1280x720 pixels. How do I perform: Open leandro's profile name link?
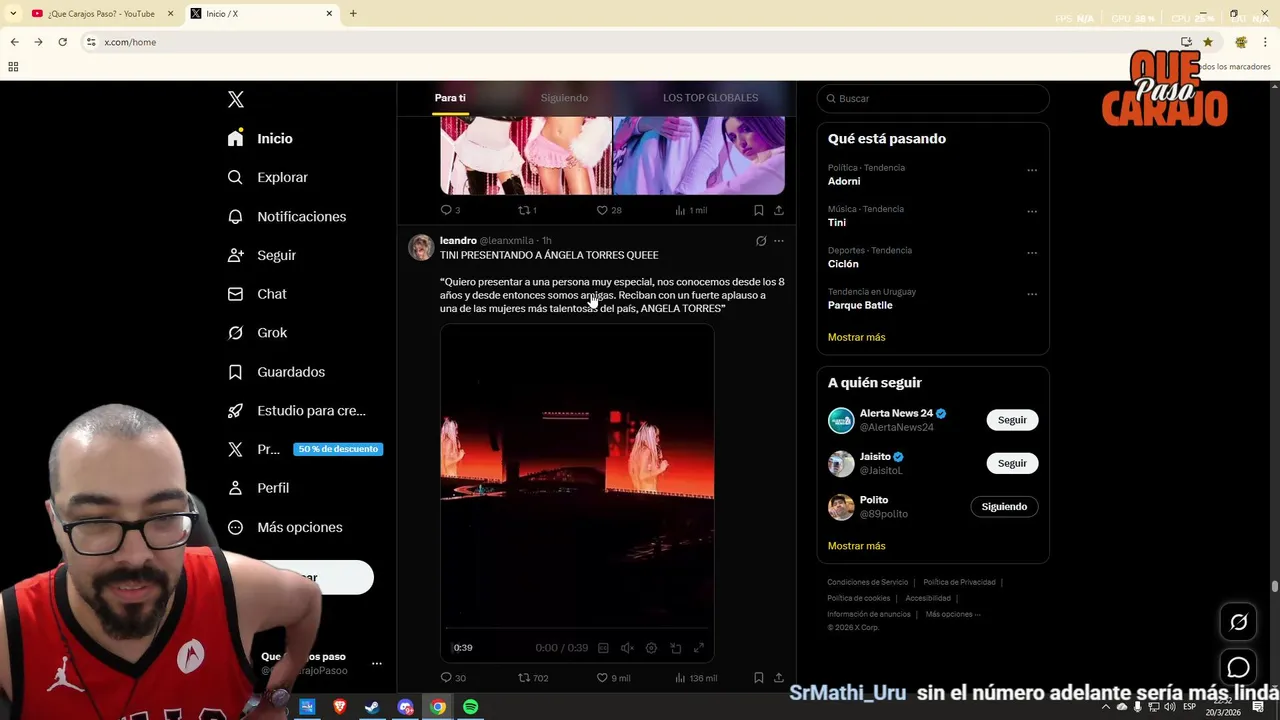tap(458, 241)
